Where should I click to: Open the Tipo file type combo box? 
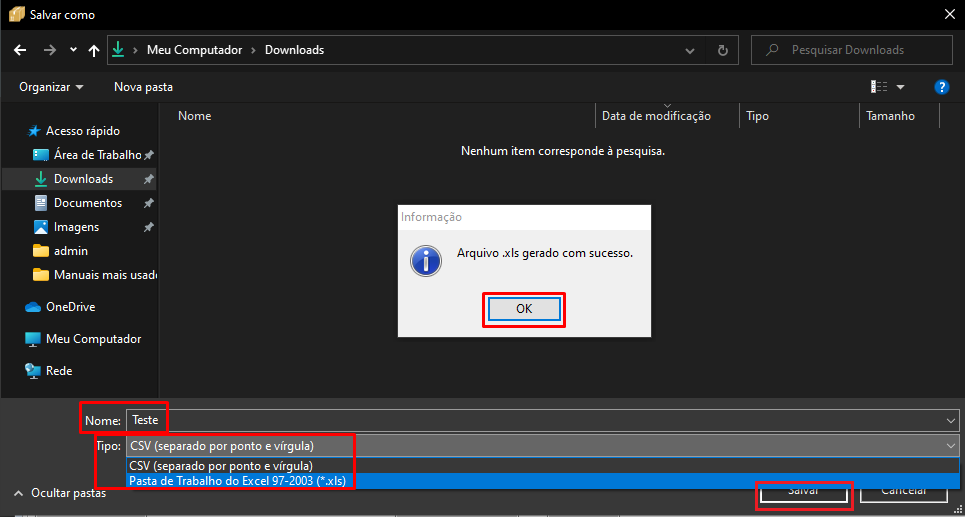pos(542,446)
